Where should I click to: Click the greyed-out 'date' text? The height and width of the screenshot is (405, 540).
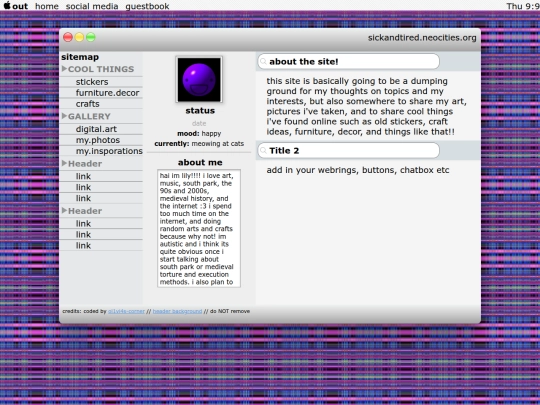[199, 123]
